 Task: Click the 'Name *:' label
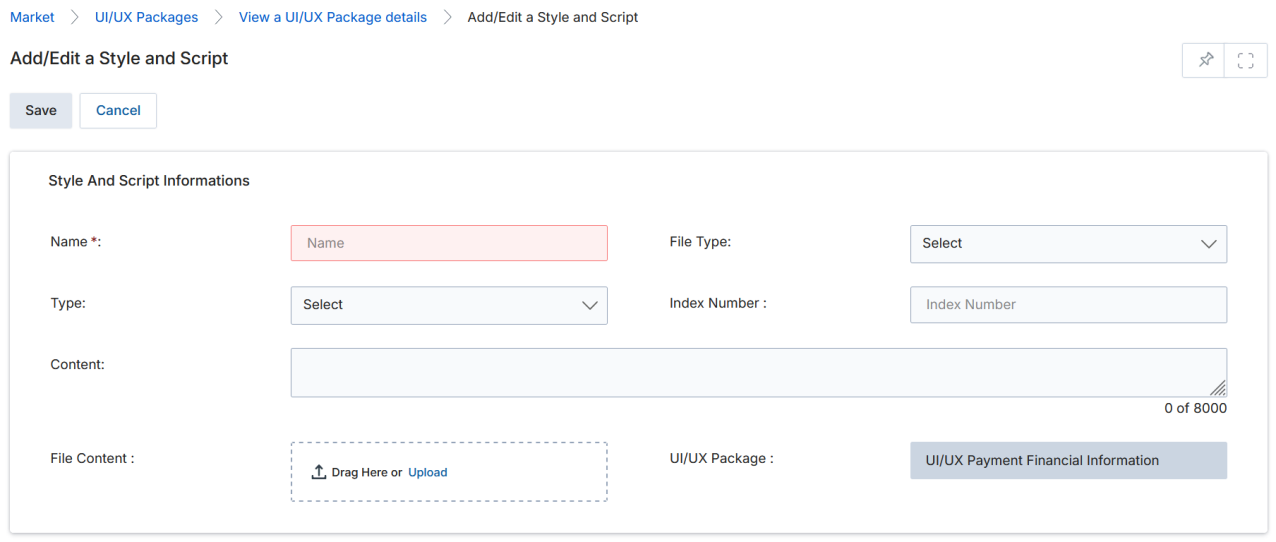click(76, 242)
